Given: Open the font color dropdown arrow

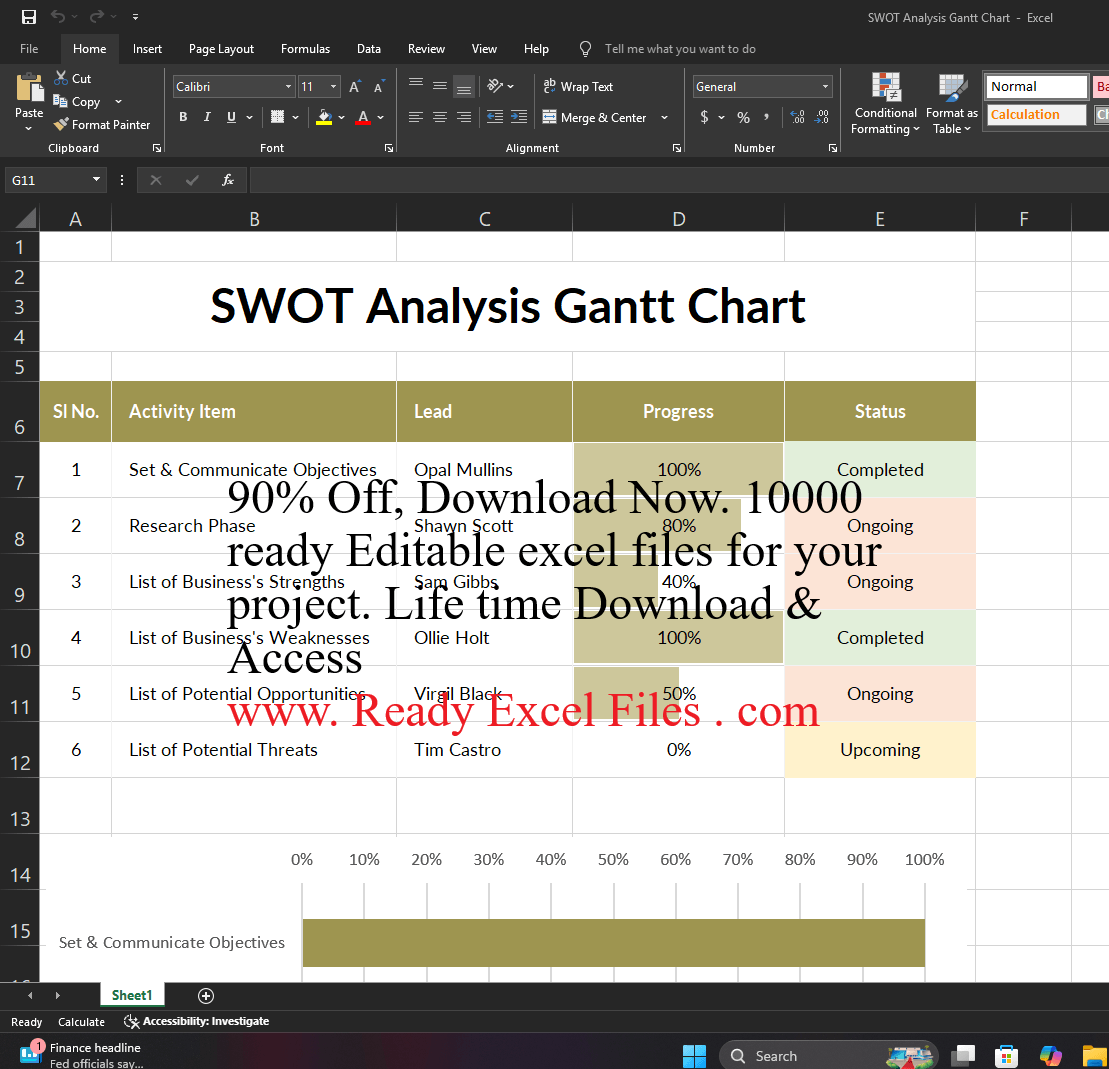Looking at the screenshot, I should point(381,117).
